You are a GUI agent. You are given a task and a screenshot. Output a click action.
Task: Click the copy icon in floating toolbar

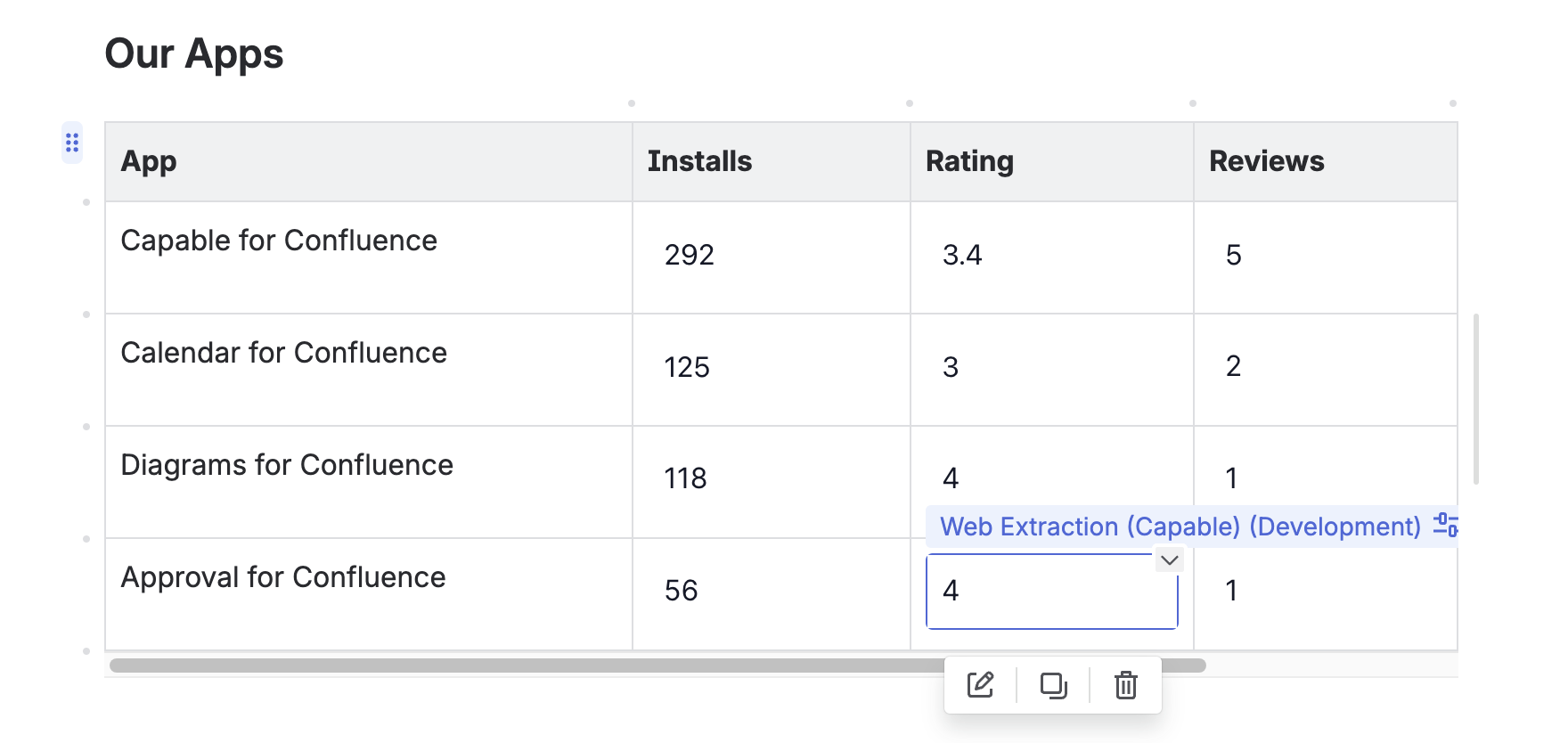(1053, 685)
